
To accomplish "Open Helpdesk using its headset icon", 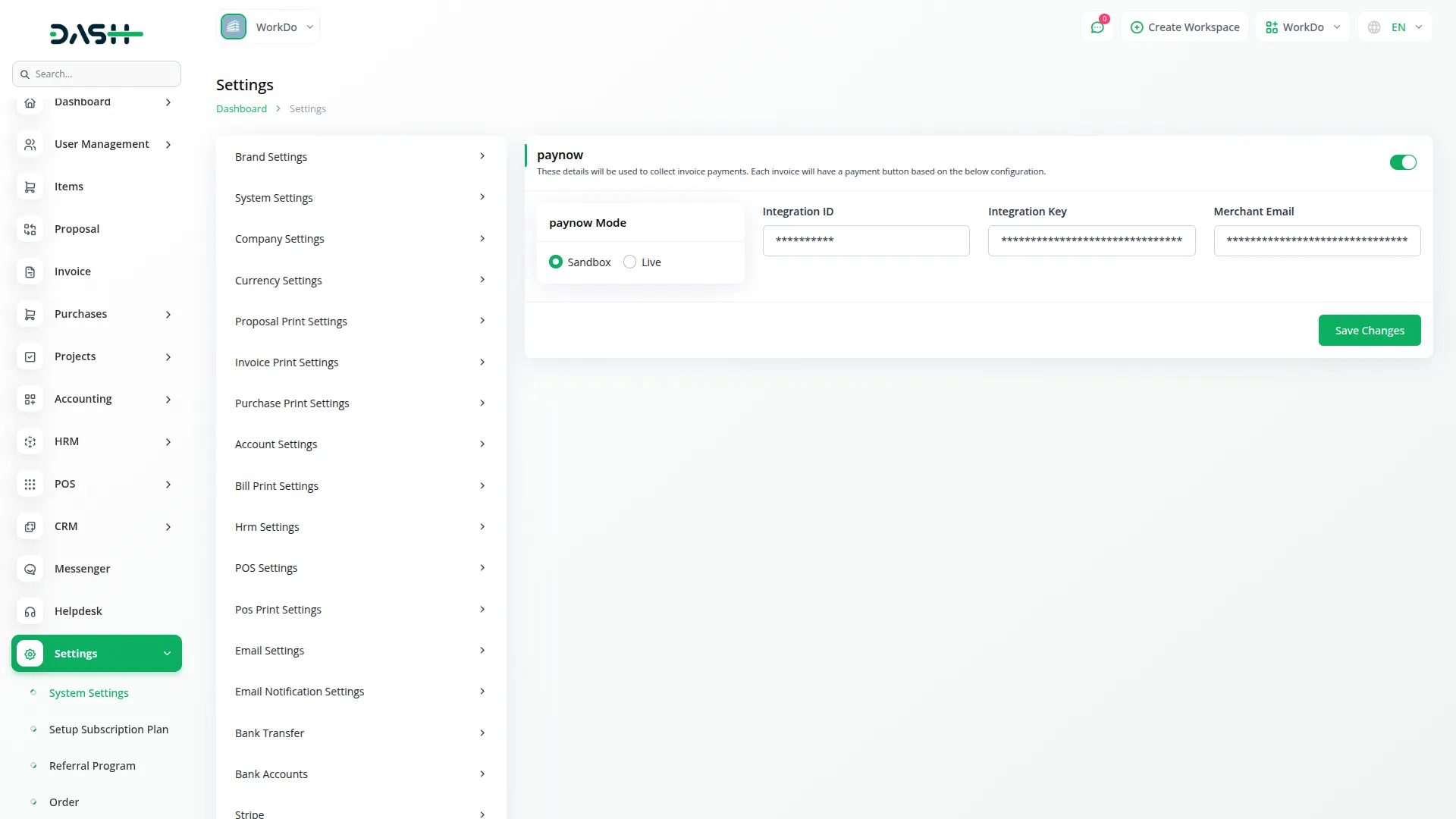I will point(30,611).
